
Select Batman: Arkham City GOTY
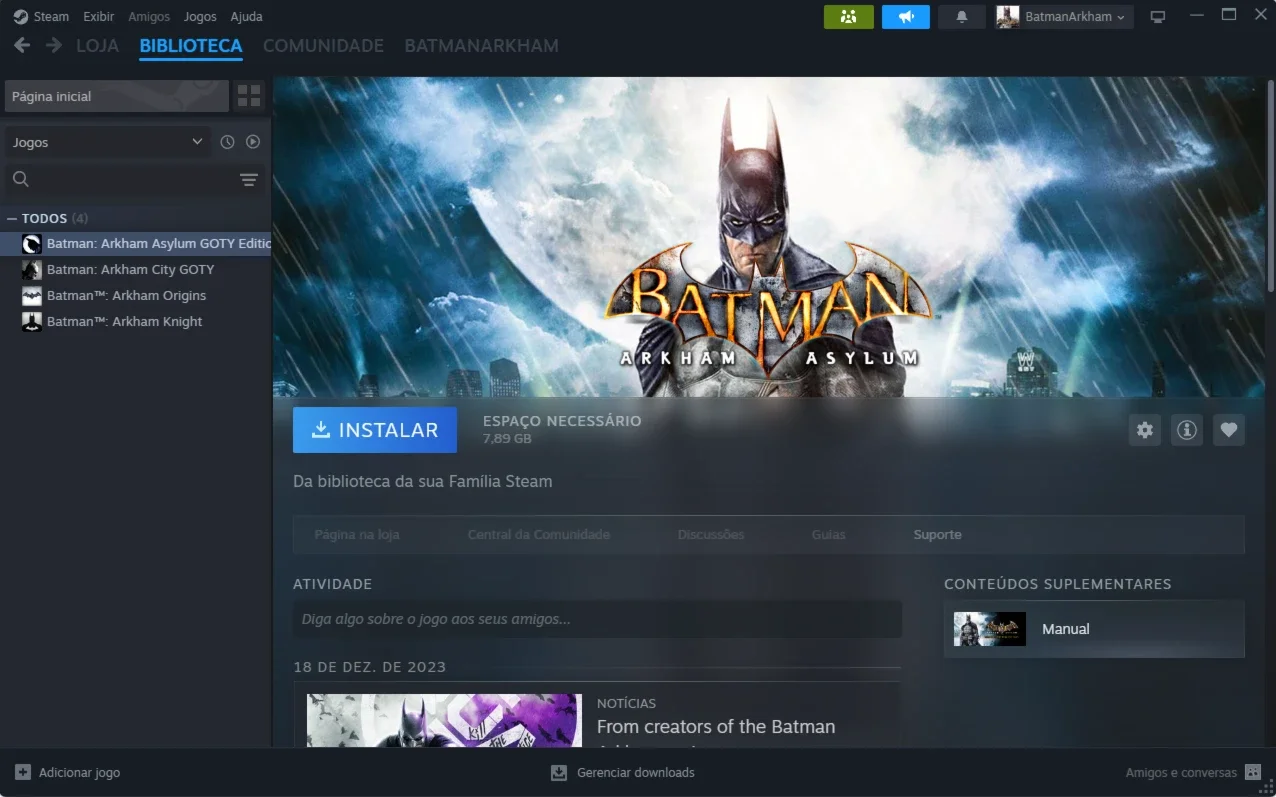click(136, 269)
